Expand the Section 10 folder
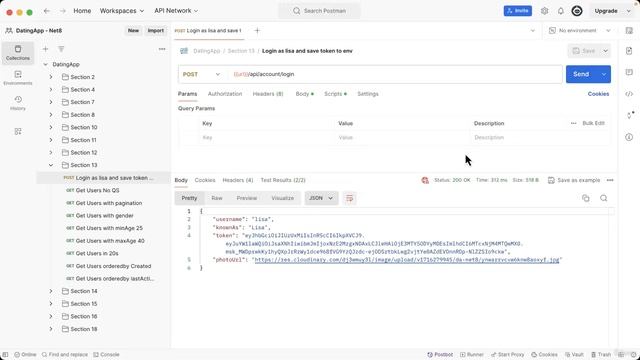The image size is (640, 360). point(51,127)
